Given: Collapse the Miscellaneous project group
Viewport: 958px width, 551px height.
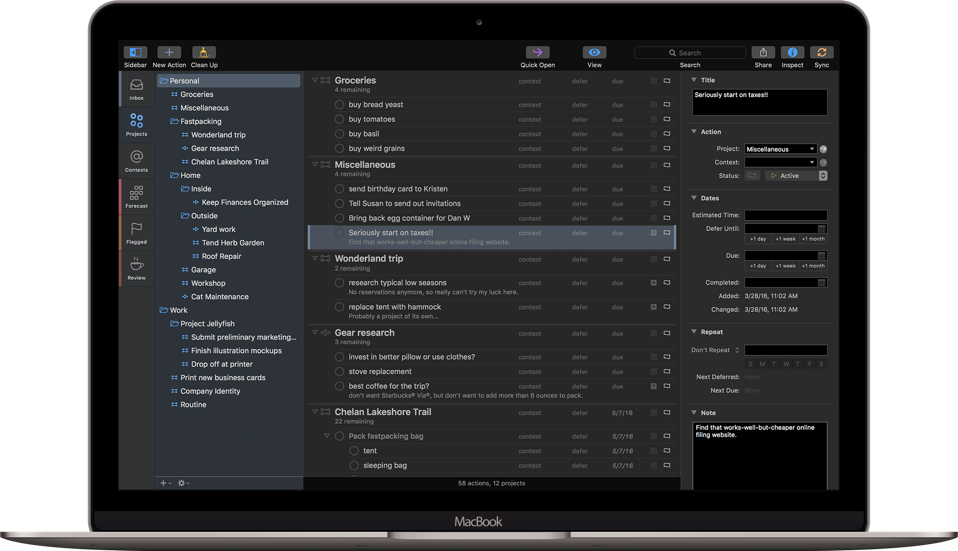Looking at the screenshot, I should (x=315, y=164).
